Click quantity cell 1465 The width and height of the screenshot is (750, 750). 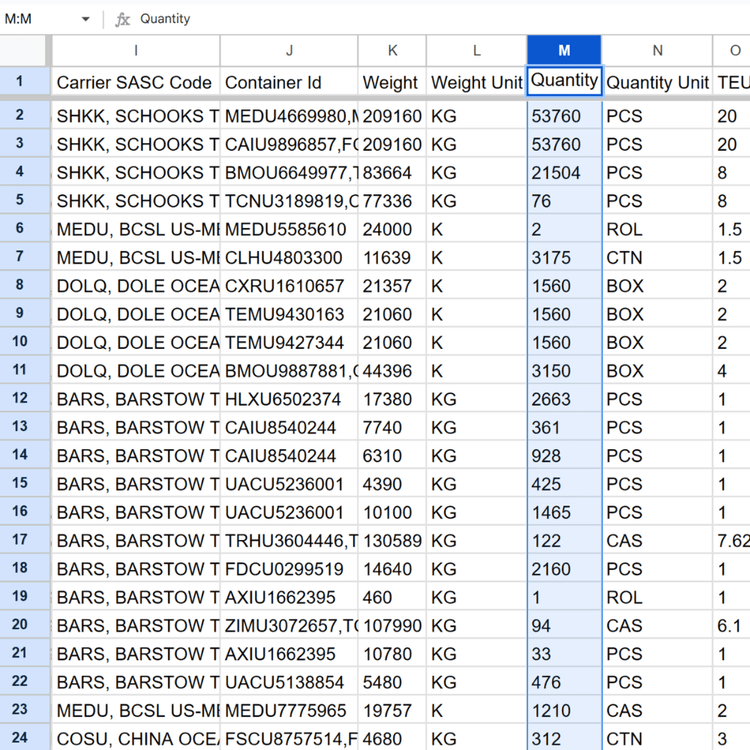(x=564, y=511)
